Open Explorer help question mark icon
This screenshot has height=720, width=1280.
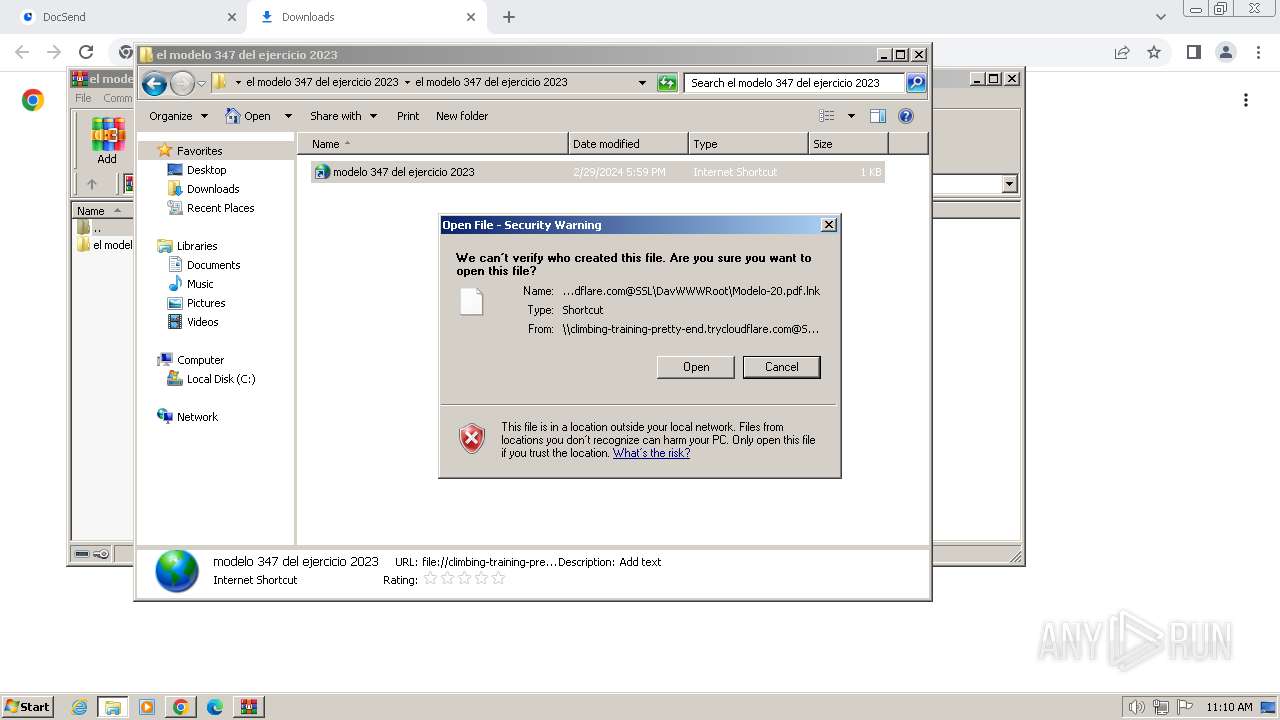click(x=906, y=116)
